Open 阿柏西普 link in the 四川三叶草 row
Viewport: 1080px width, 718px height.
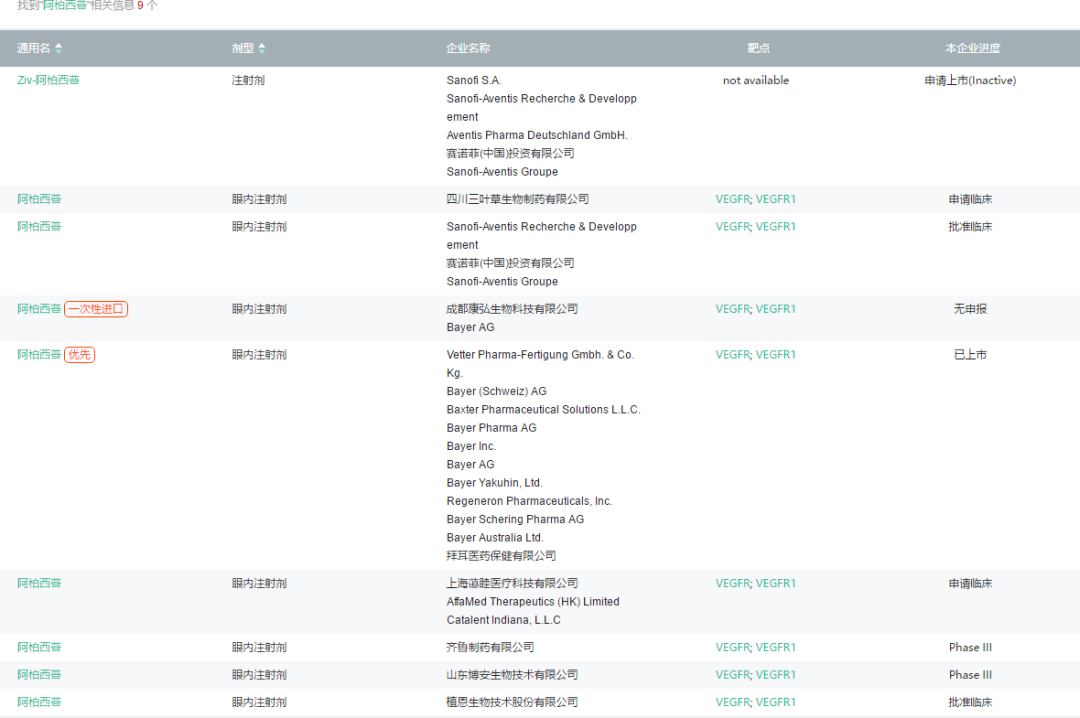click(39, 199)
